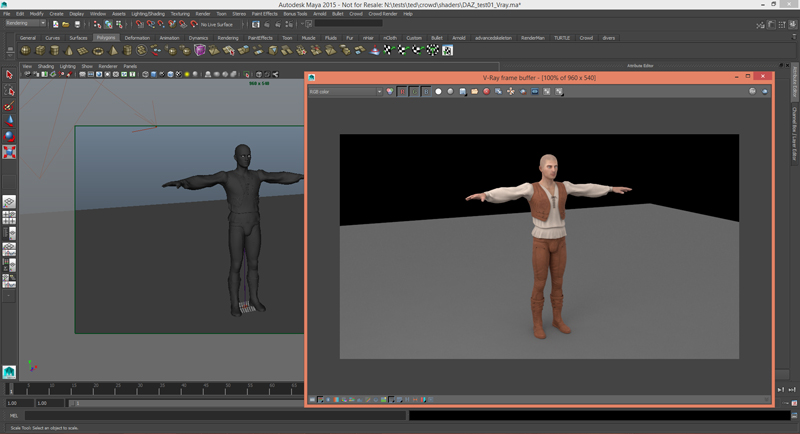
Task: Create a polygon sphere from the shelf
Action: 26,50
